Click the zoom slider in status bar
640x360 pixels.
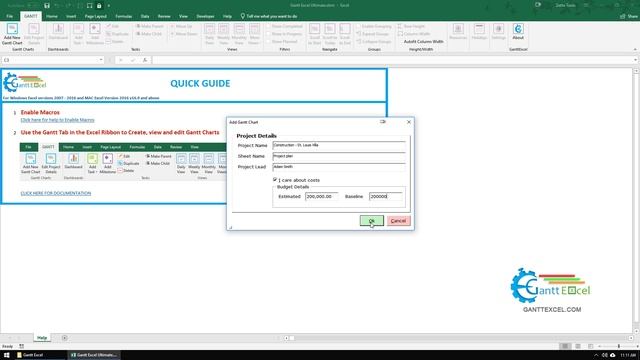click(618, 346)
